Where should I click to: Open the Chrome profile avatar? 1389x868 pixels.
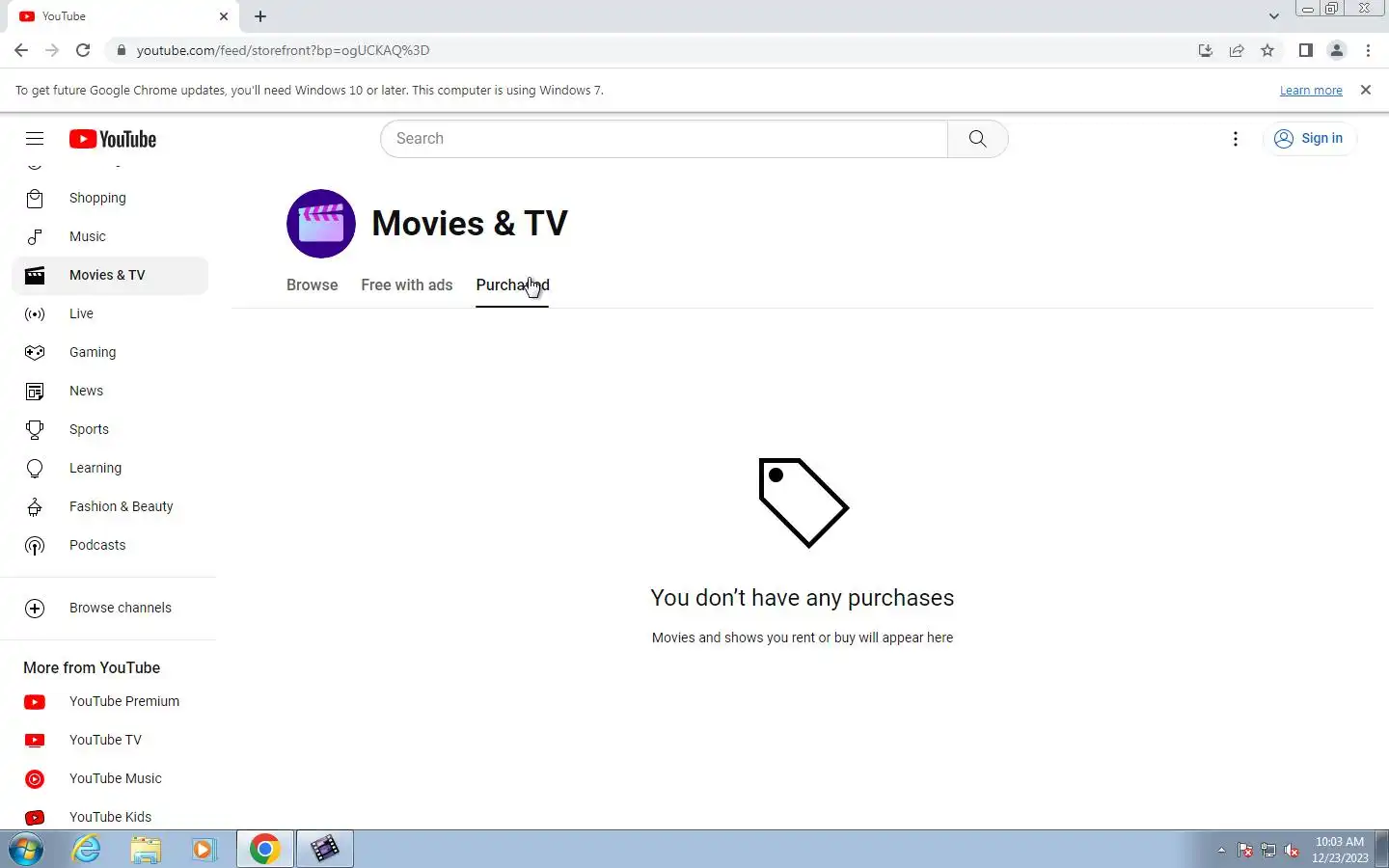tap(1337, 50)
